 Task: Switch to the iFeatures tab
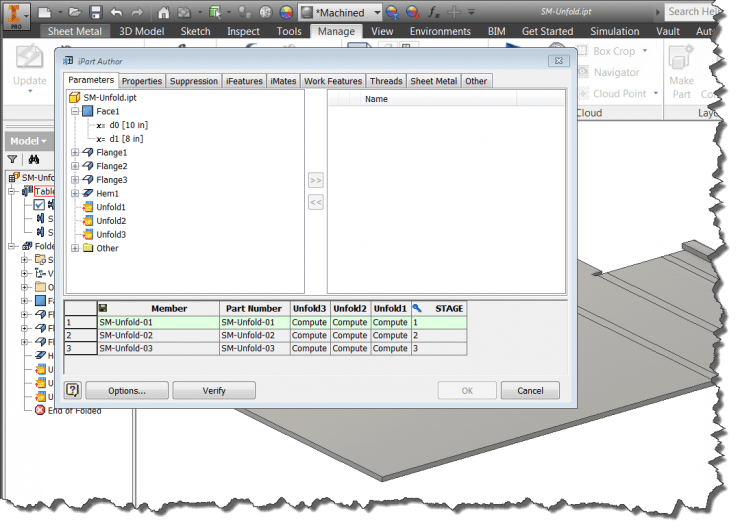(244, 81)
